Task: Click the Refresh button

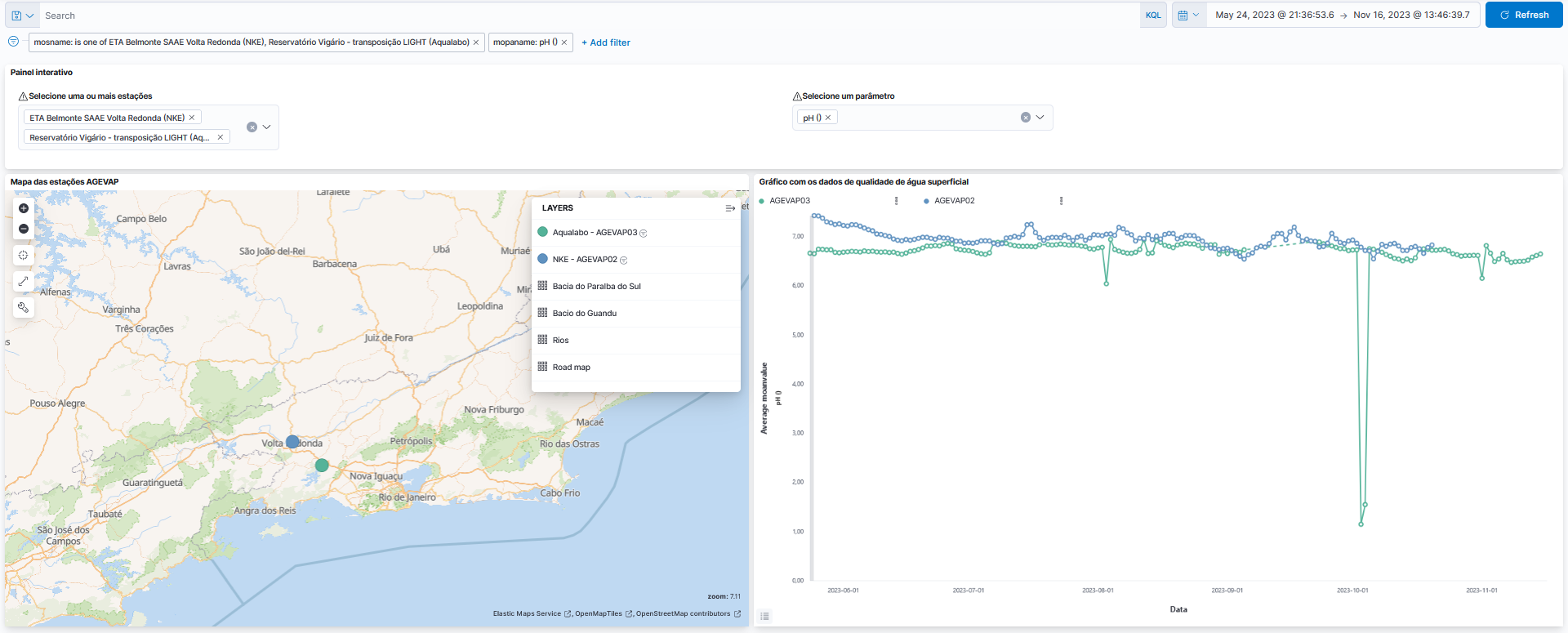Action: click(x=1523, y=16)
